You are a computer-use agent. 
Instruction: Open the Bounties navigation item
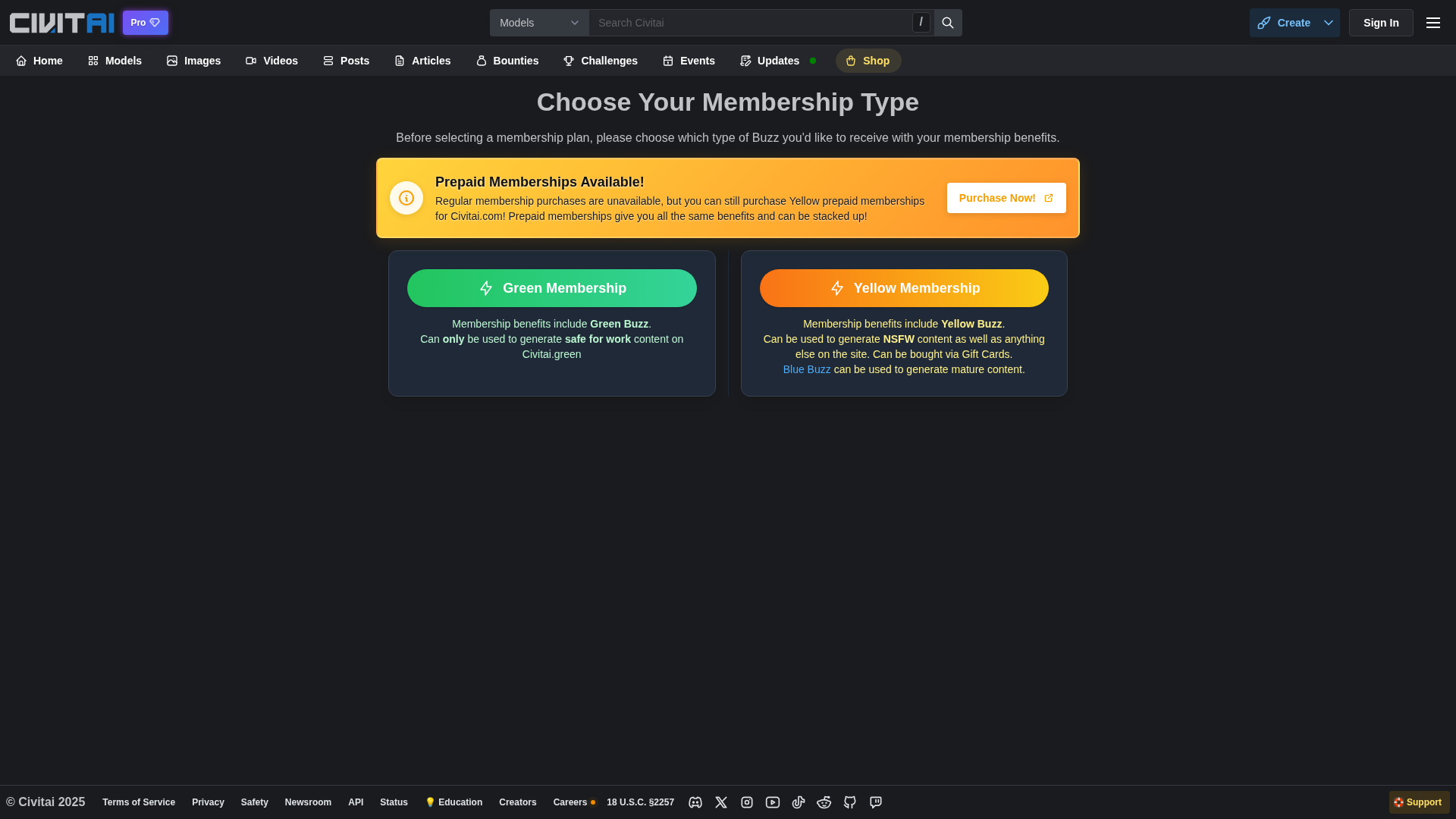point(507,61)
